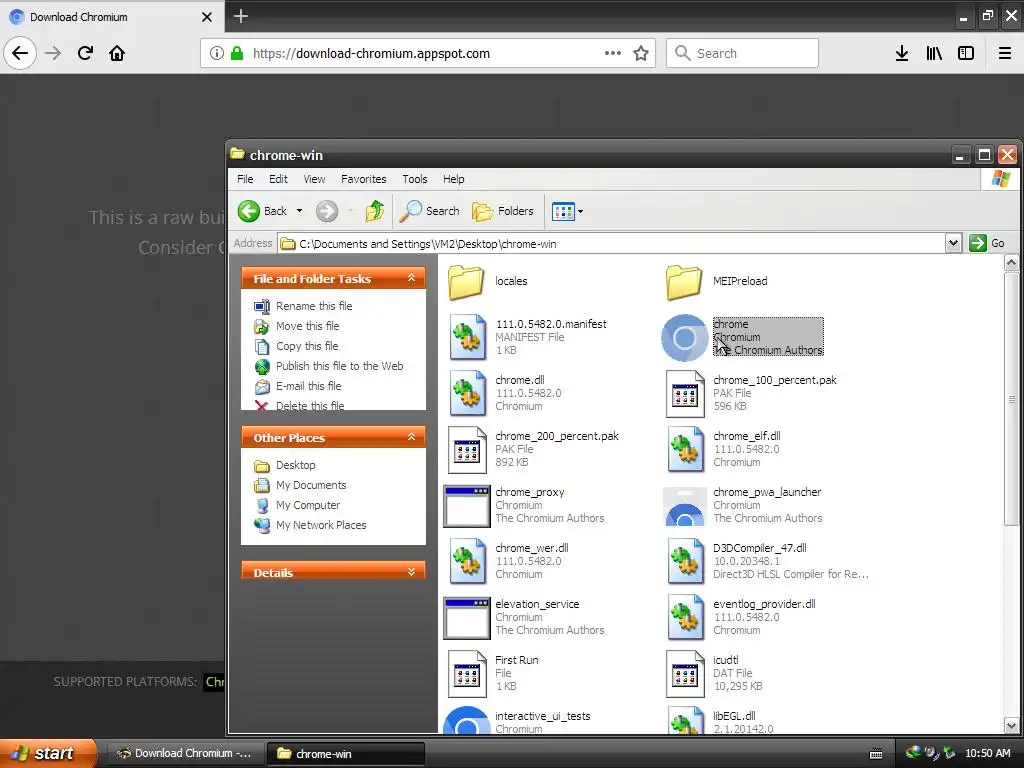Show Firefox downloads arrow icon
Viewport: 1024px width, 768px height.
tap(902, 54)
